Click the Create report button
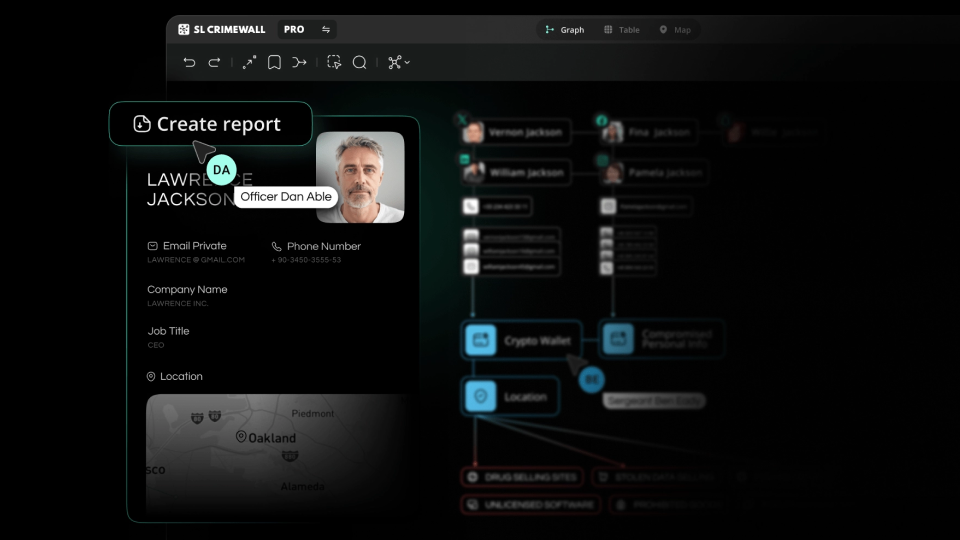Viewport: 960px width, 540px height. [211, 124]
